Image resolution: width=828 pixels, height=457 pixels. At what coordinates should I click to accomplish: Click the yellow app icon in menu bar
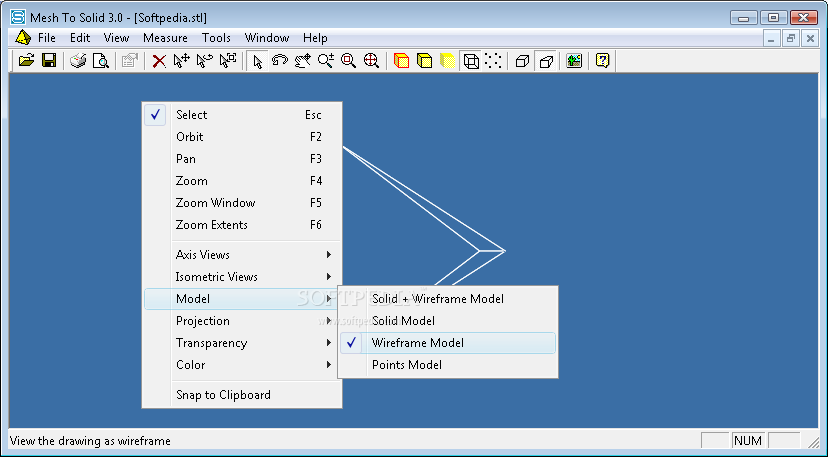[x=23, y=38]
